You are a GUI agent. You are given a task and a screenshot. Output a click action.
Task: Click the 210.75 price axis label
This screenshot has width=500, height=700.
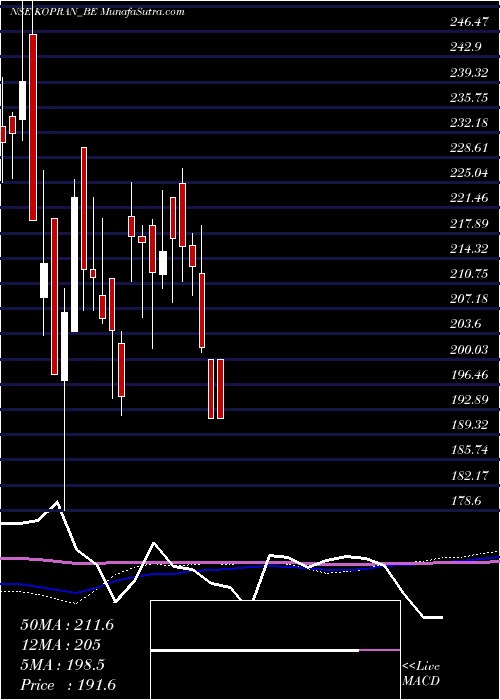pos(469,274)
